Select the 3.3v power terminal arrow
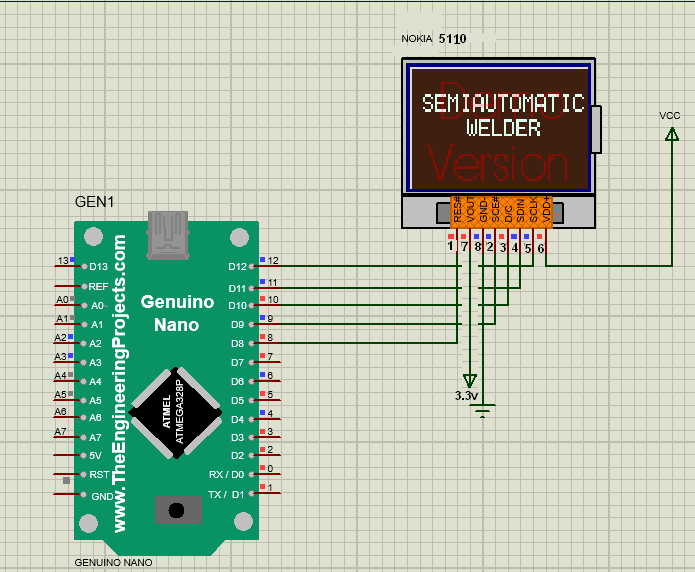695x572 pixels. coord(470,381)
